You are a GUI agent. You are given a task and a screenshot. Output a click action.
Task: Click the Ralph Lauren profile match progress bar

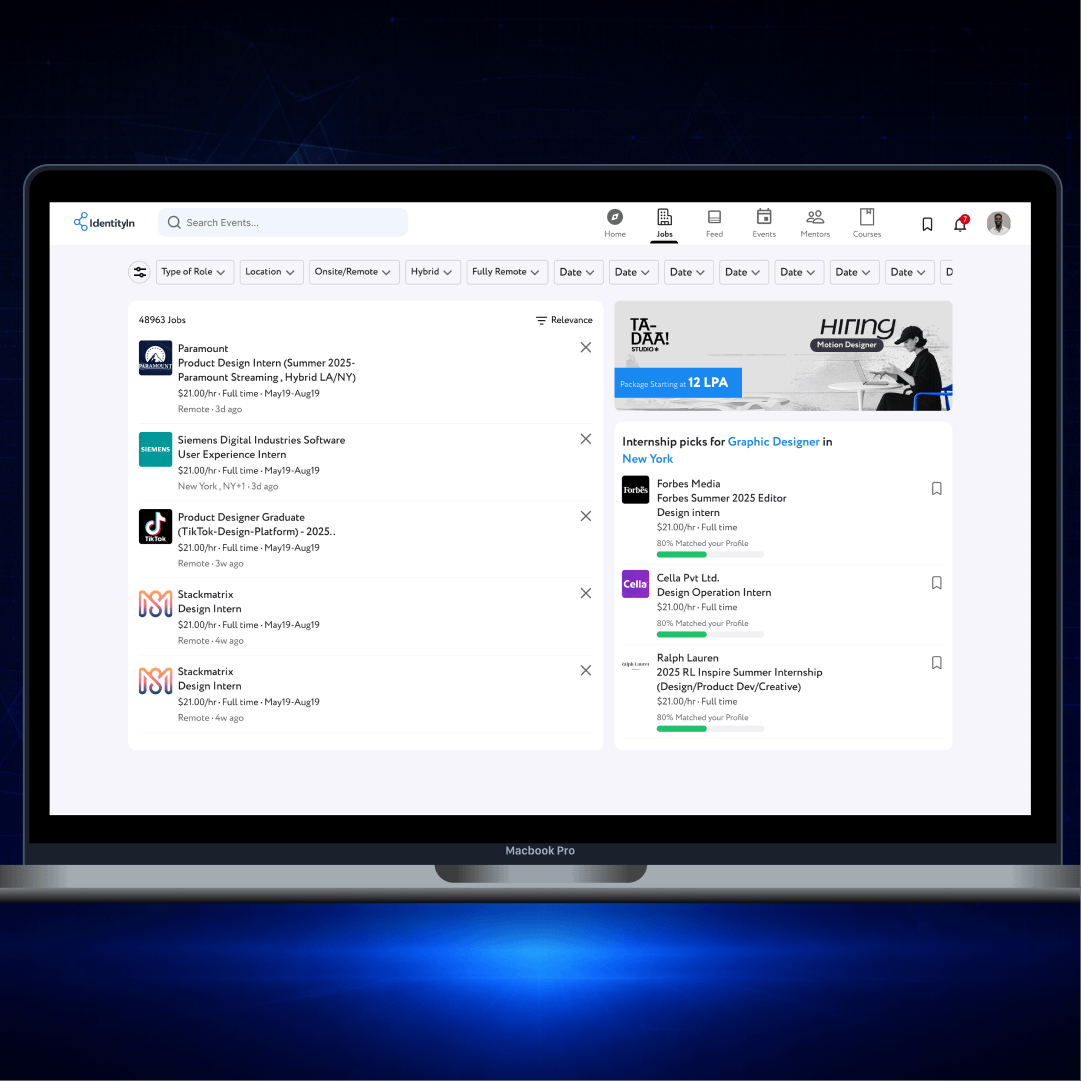click(x=710, y=729)
